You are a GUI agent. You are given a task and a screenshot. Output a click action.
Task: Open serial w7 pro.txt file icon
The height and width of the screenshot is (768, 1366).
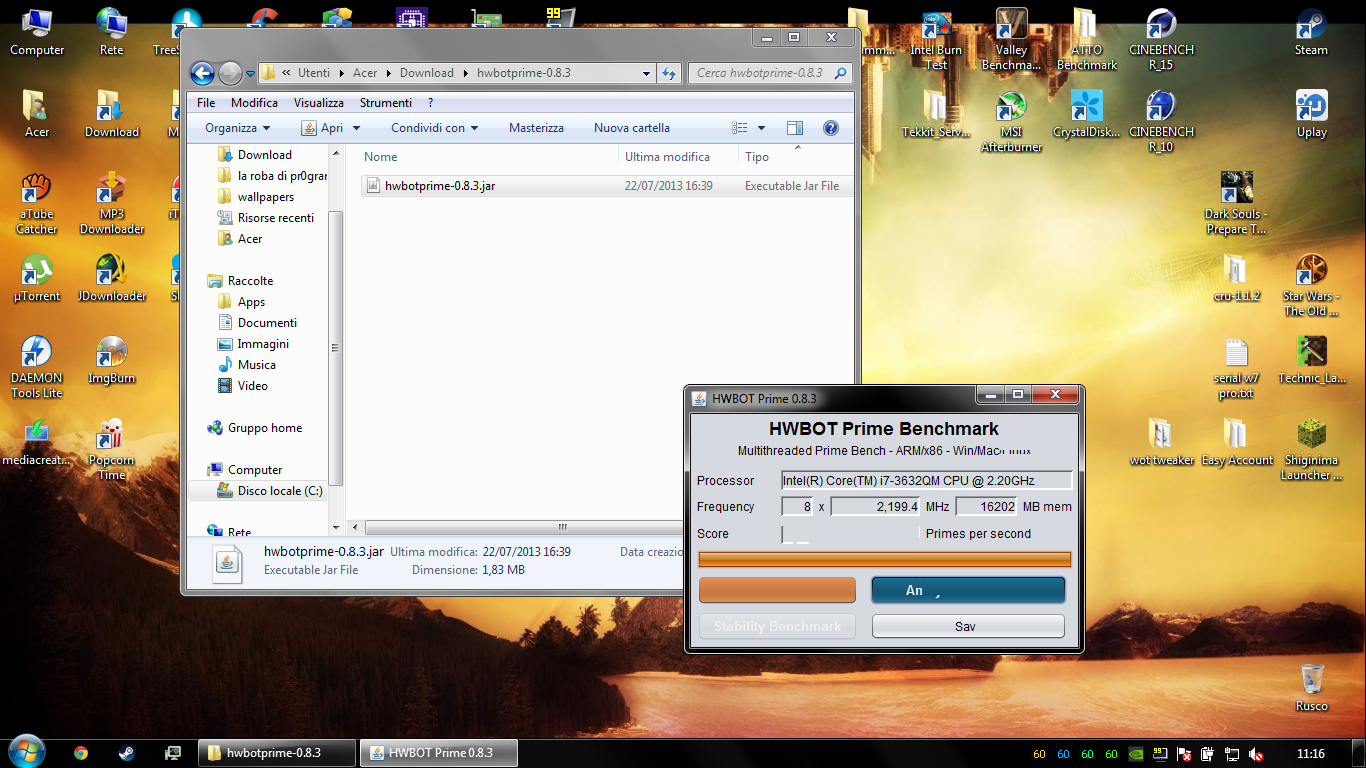(x=1235, y=368)
